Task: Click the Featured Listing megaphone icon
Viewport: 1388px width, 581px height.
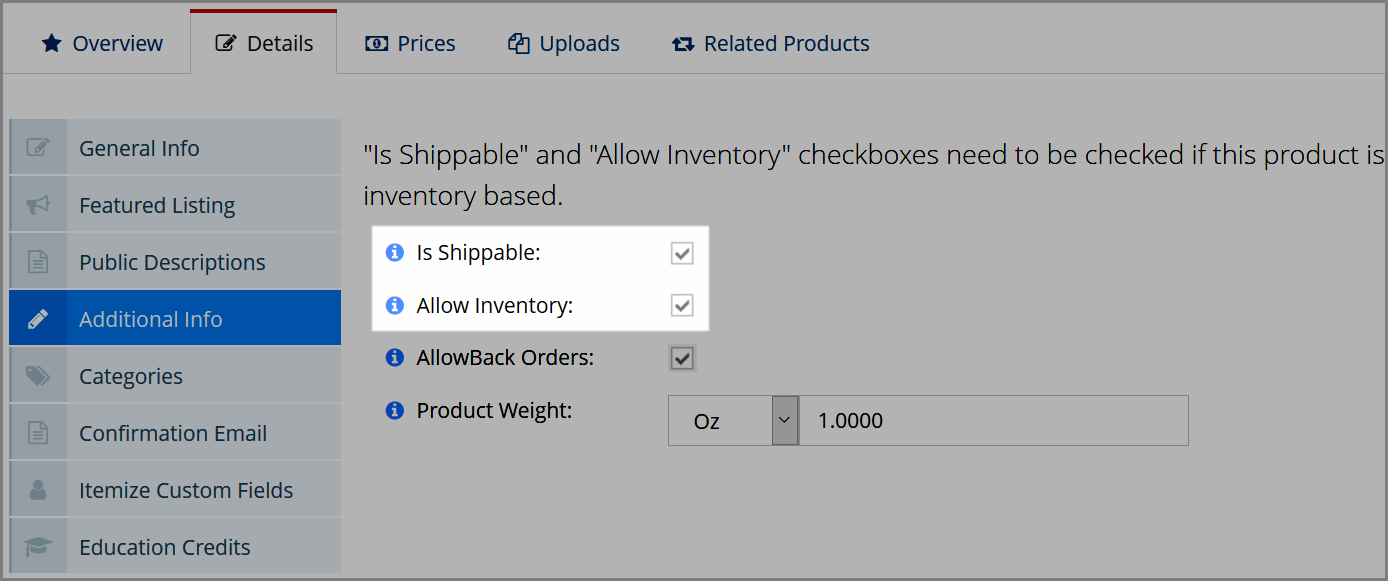Action: pyautogui.click(x=38, y=205)
